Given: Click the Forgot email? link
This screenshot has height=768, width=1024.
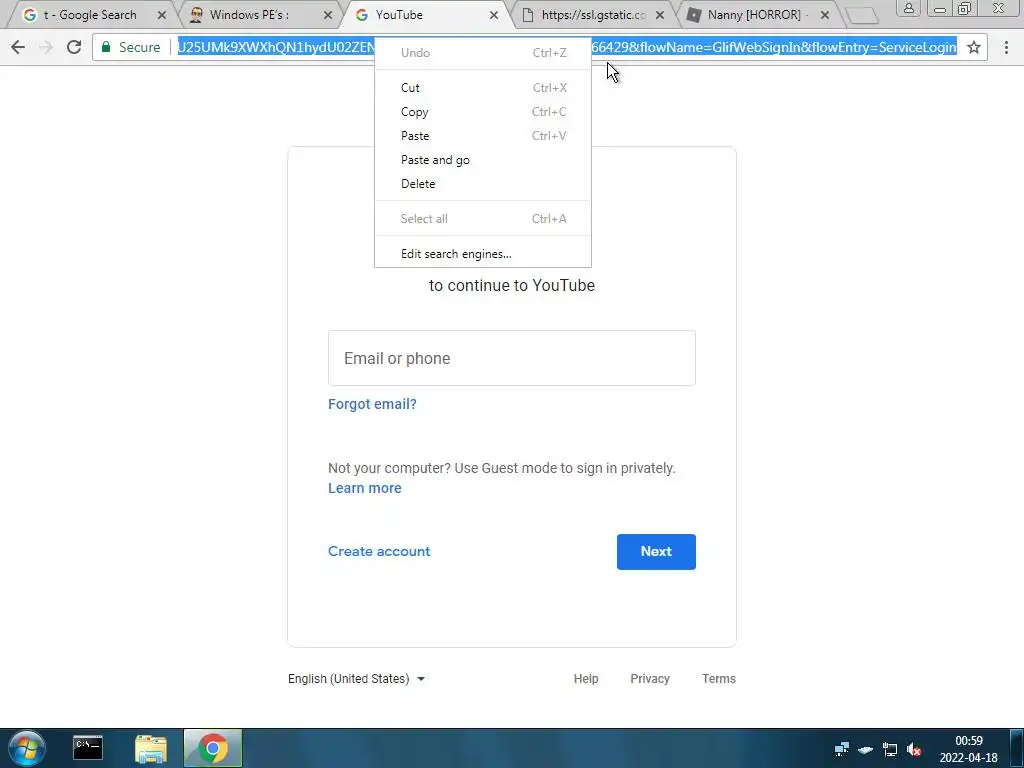Looking at the screenshot, I should [372, 404].
